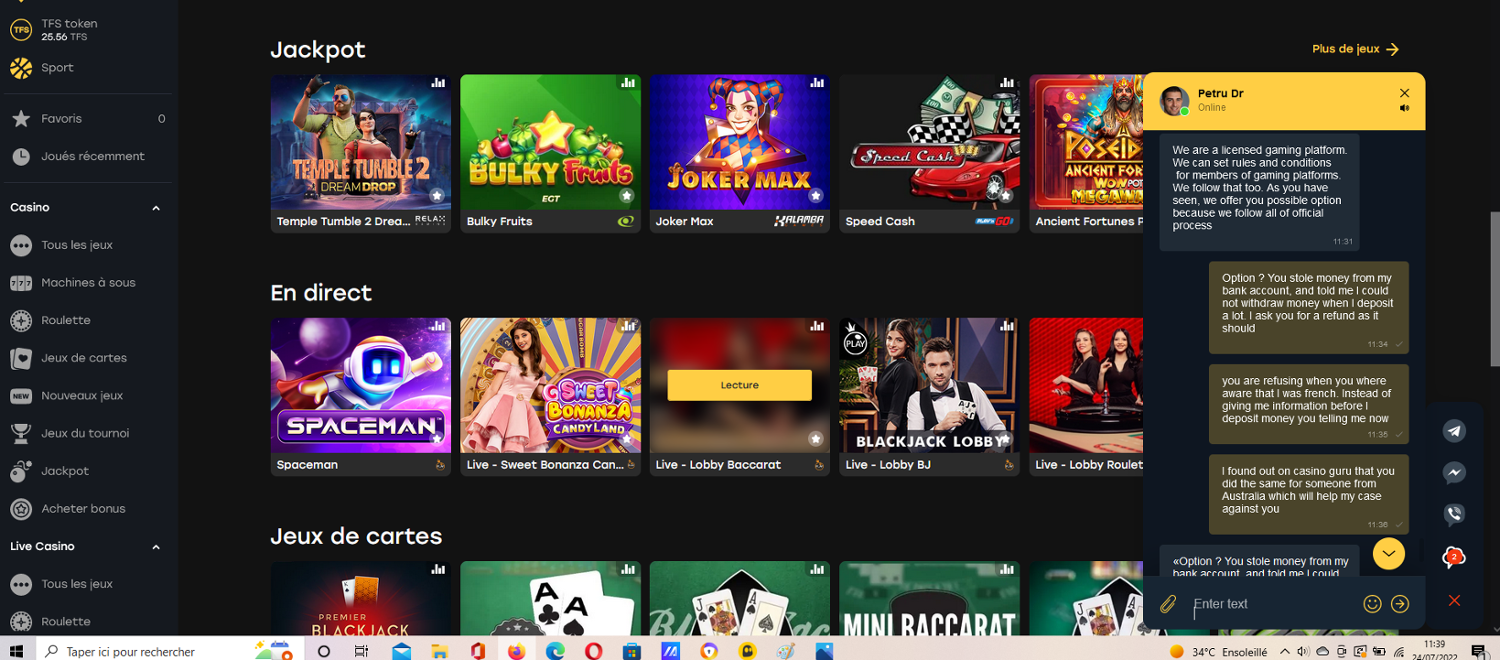Follow the Plus de jeux link

coord(1355,49)
